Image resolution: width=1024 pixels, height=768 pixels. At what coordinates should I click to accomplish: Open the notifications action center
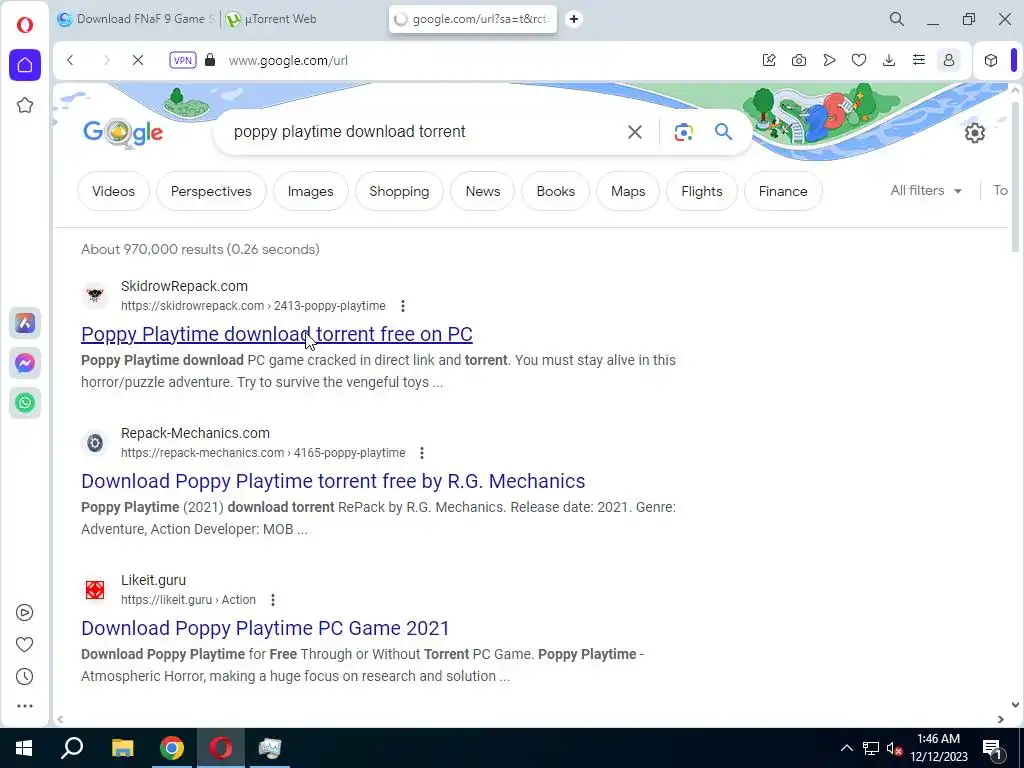tap(993, 748)
